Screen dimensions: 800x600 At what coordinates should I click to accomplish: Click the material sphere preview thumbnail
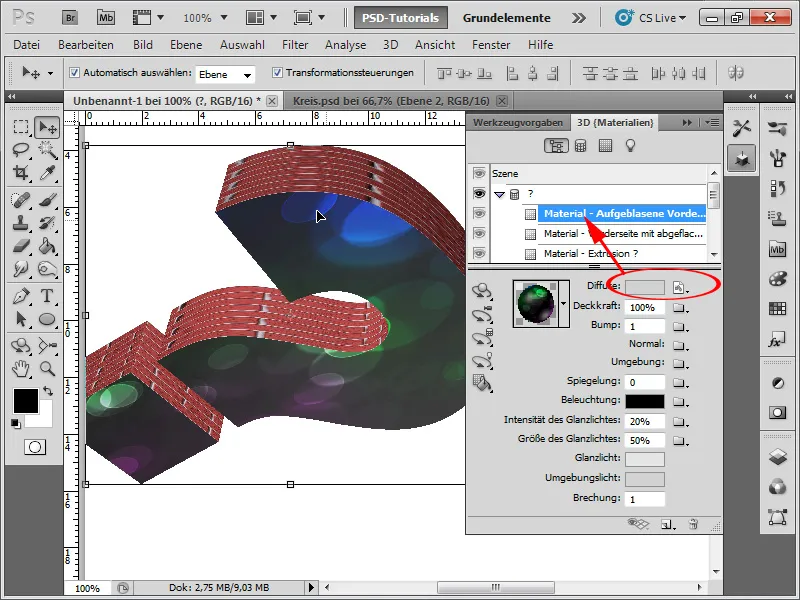click(536, 304)
